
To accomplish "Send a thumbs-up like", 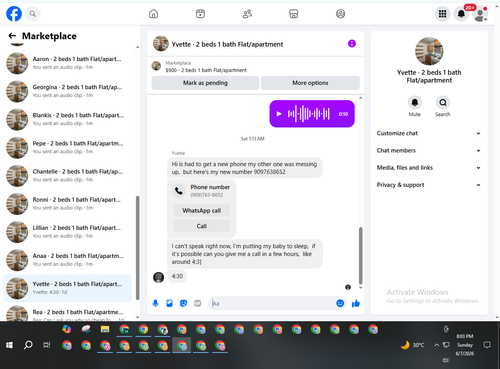I will (356, 303).
